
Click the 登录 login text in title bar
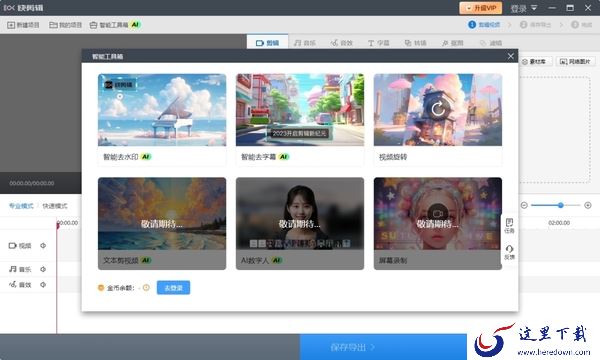(518, 8)
